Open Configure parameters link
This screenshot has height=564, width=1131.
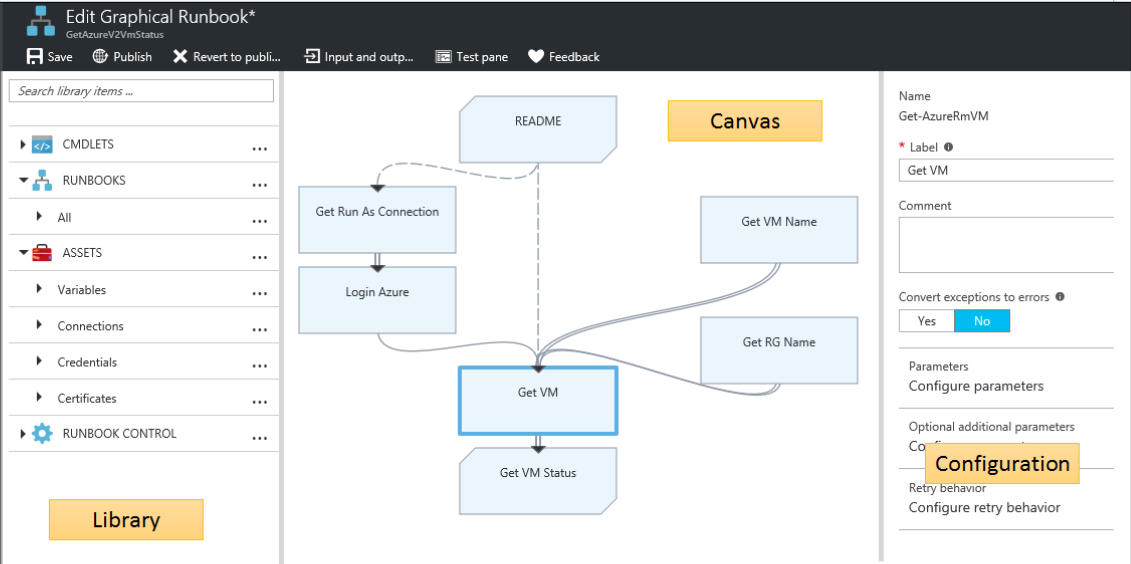click(x=976, y=386)
